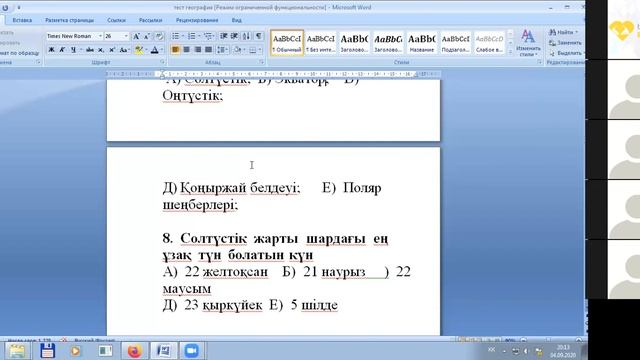
Task: Open Select (Выделить) menu
Action: click(x=566, y=53)
